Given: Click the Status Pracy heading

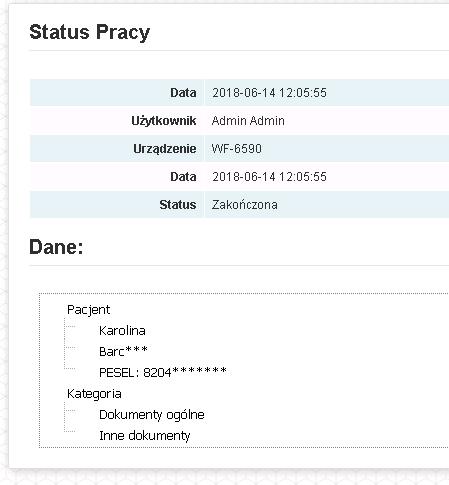Looking at the screenshot, I should [89, 32].
